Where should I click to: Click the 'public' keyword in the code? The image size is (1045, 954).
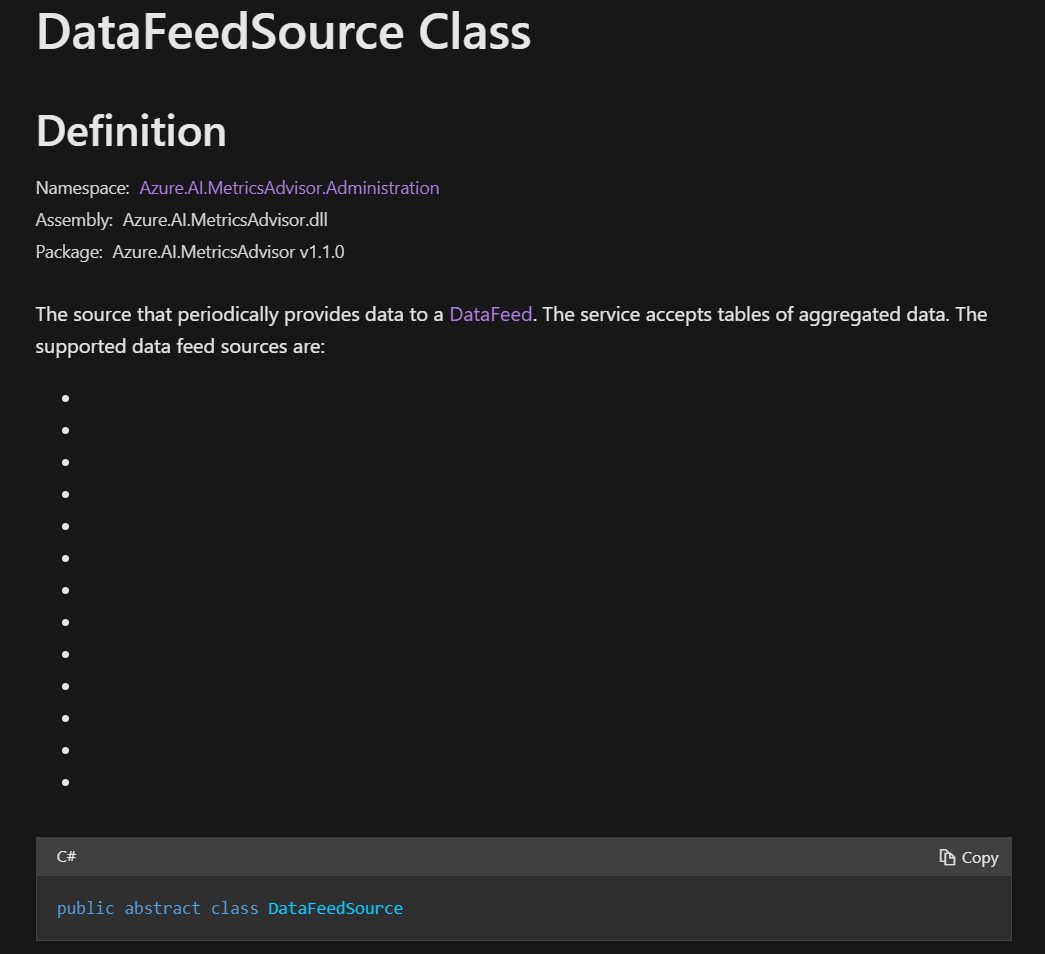85,908
